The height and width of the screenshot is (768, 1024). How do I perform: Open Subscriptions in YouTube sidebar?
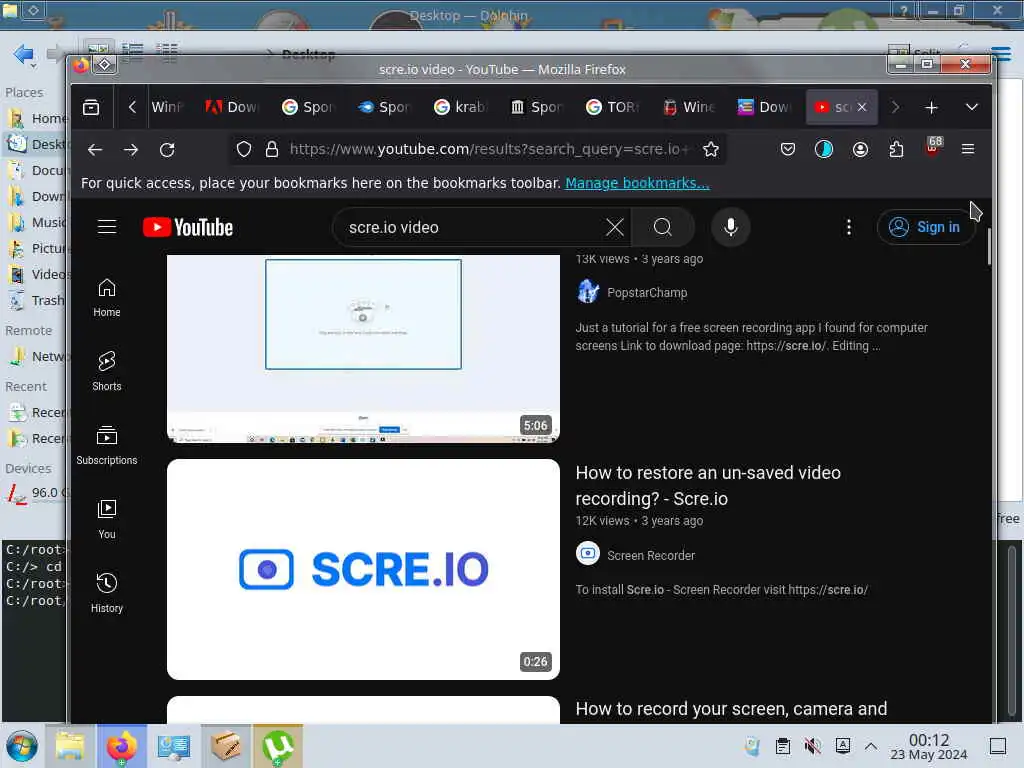click(107, 446)
